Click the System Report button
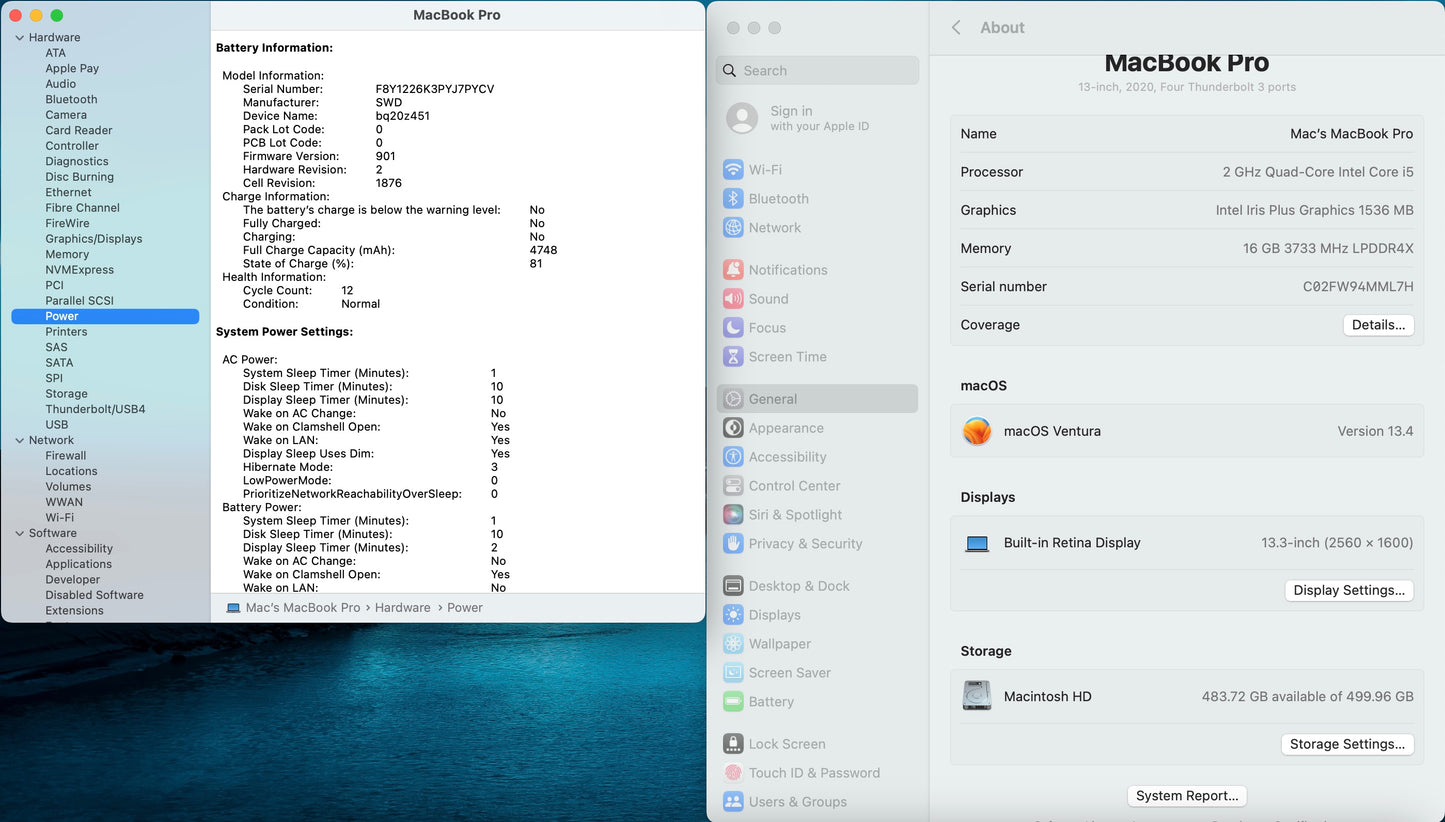The image size is (1445, 822). point(1187,796)
